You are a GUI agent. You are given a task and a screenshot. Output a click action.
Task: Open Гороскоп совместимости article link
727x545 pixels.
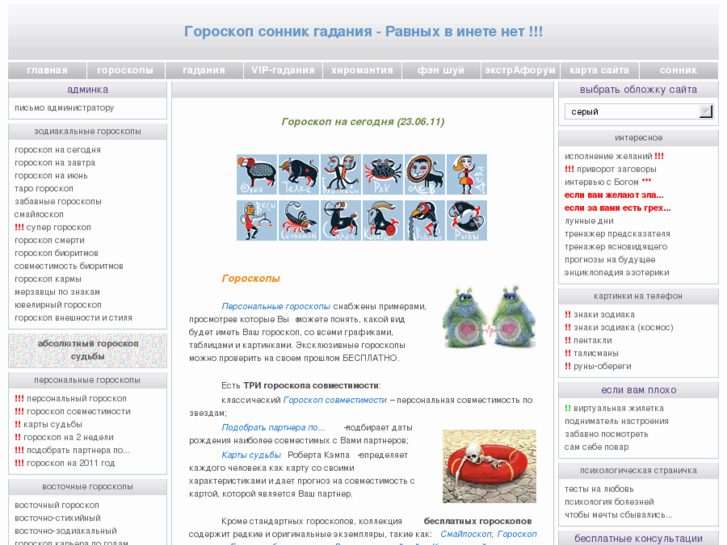pyautogui.click(x=335, y=400)
